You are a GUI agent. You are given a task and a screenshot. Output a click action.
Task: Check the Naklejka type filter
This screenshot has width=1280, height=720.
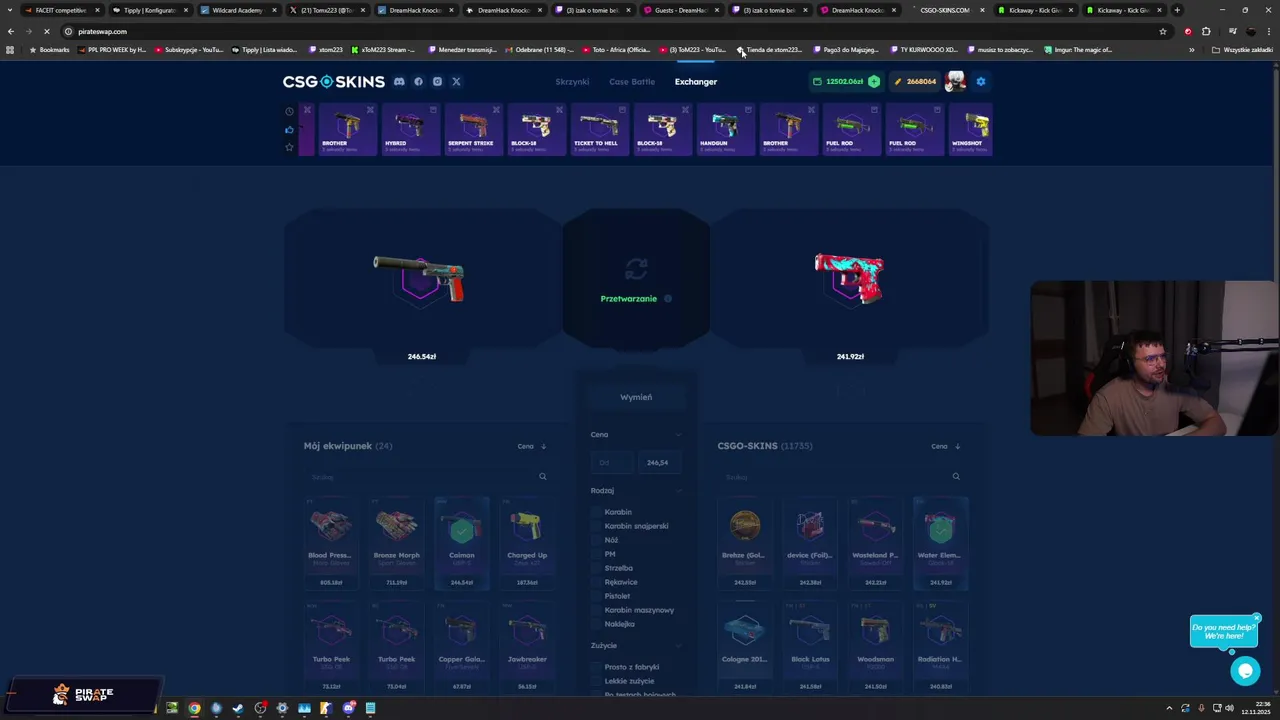[597, 624]
